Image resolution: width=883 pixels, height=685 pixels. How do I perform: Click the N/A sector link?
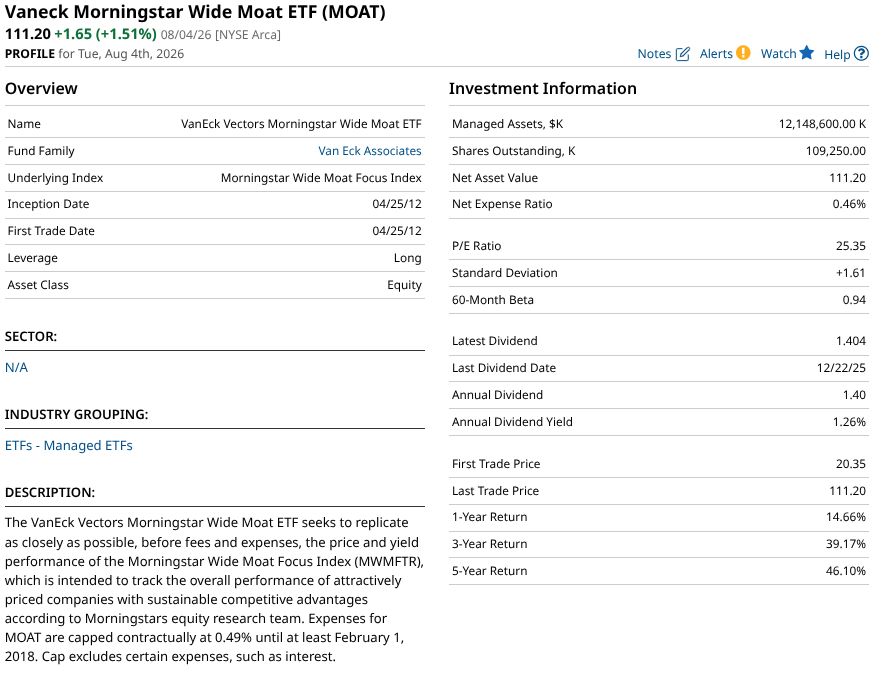coord(16,368)
